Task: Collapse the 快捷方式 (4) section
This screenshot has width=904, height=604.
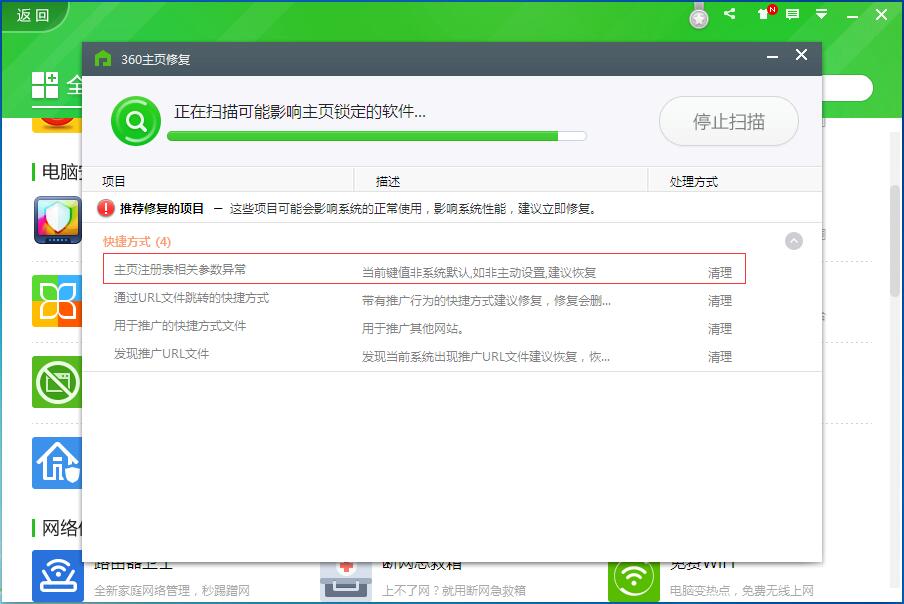Action: pyautogui.click(x=793, y=241)
